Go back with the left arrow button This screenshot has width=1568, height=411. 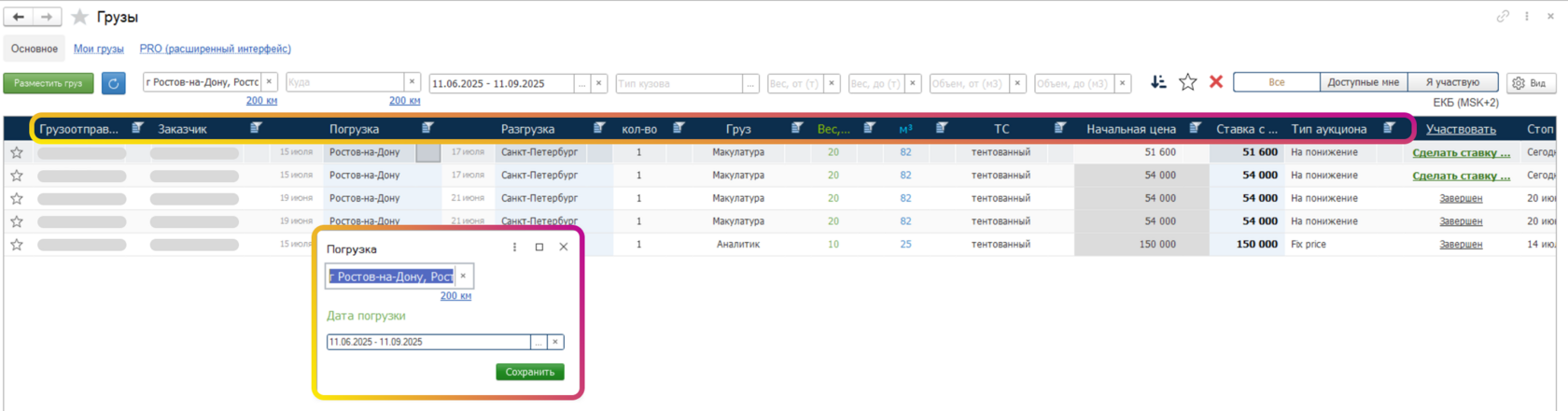19,17
